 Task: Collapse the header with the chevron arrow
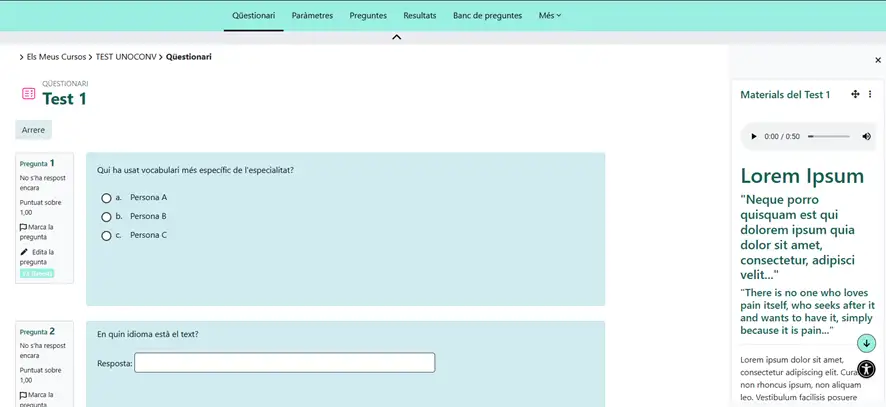click(x=396, y=37)
